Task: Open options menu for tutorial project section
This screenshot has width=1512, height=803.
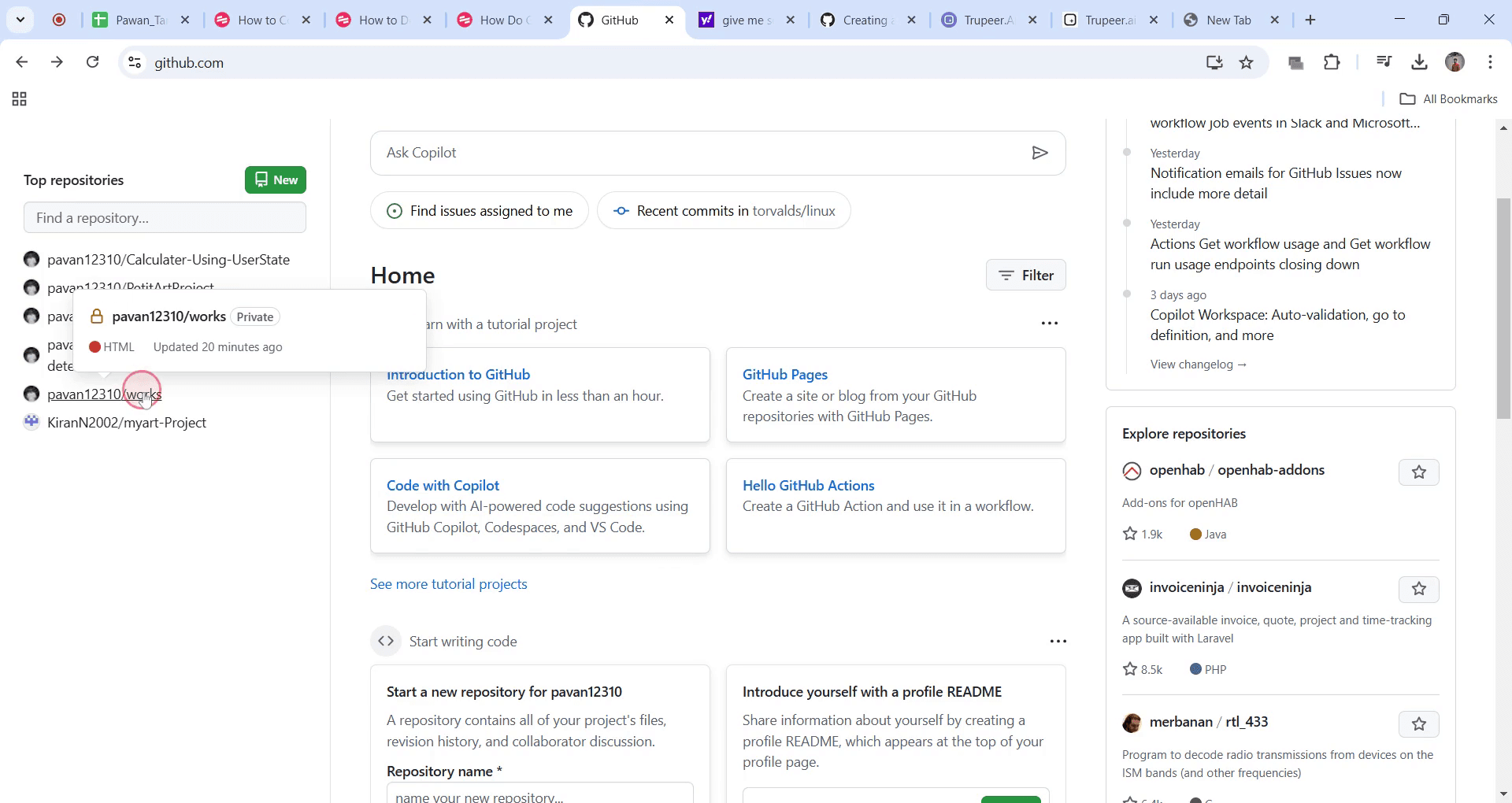Action: coord(1050,324)
